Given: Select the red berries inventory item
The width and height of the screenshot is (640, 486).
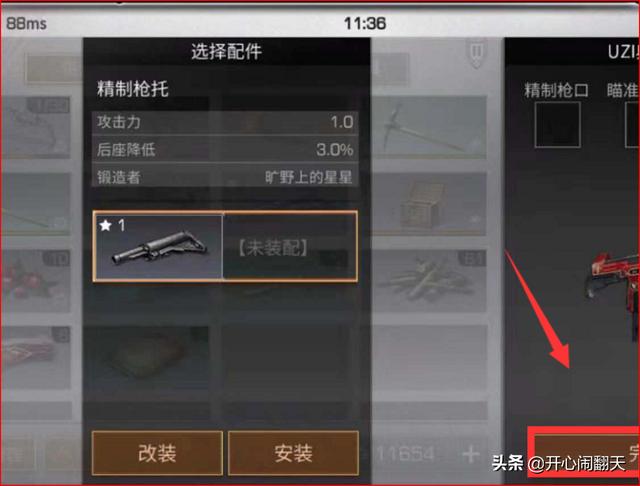Looking at the screenshot, I should tap(36, 281).
